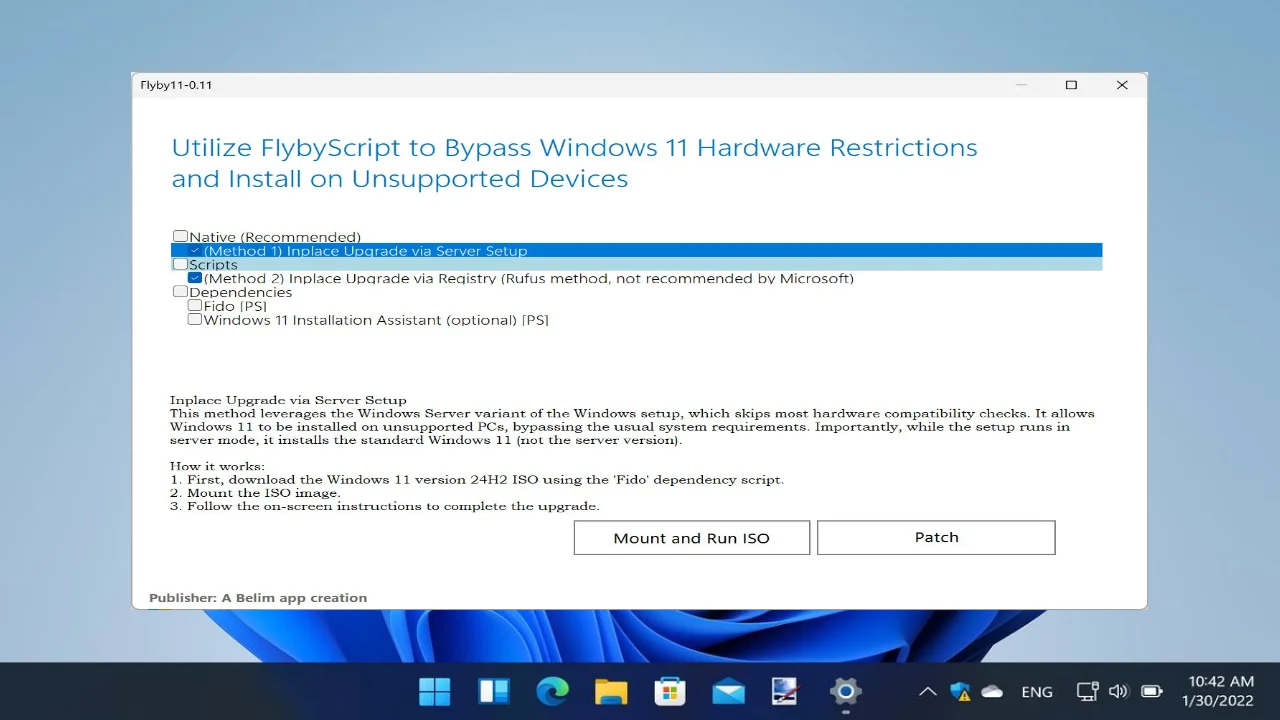
Task: Open Microsoft Store from the taskbar
Action: (x=669, y=691)
